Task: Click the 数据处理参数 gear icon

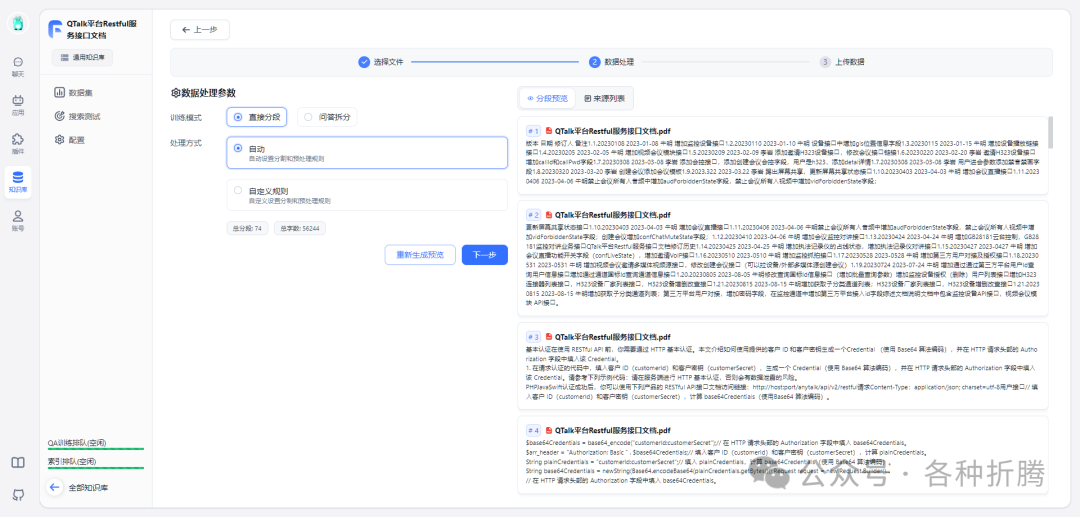Action: [175, 93]
